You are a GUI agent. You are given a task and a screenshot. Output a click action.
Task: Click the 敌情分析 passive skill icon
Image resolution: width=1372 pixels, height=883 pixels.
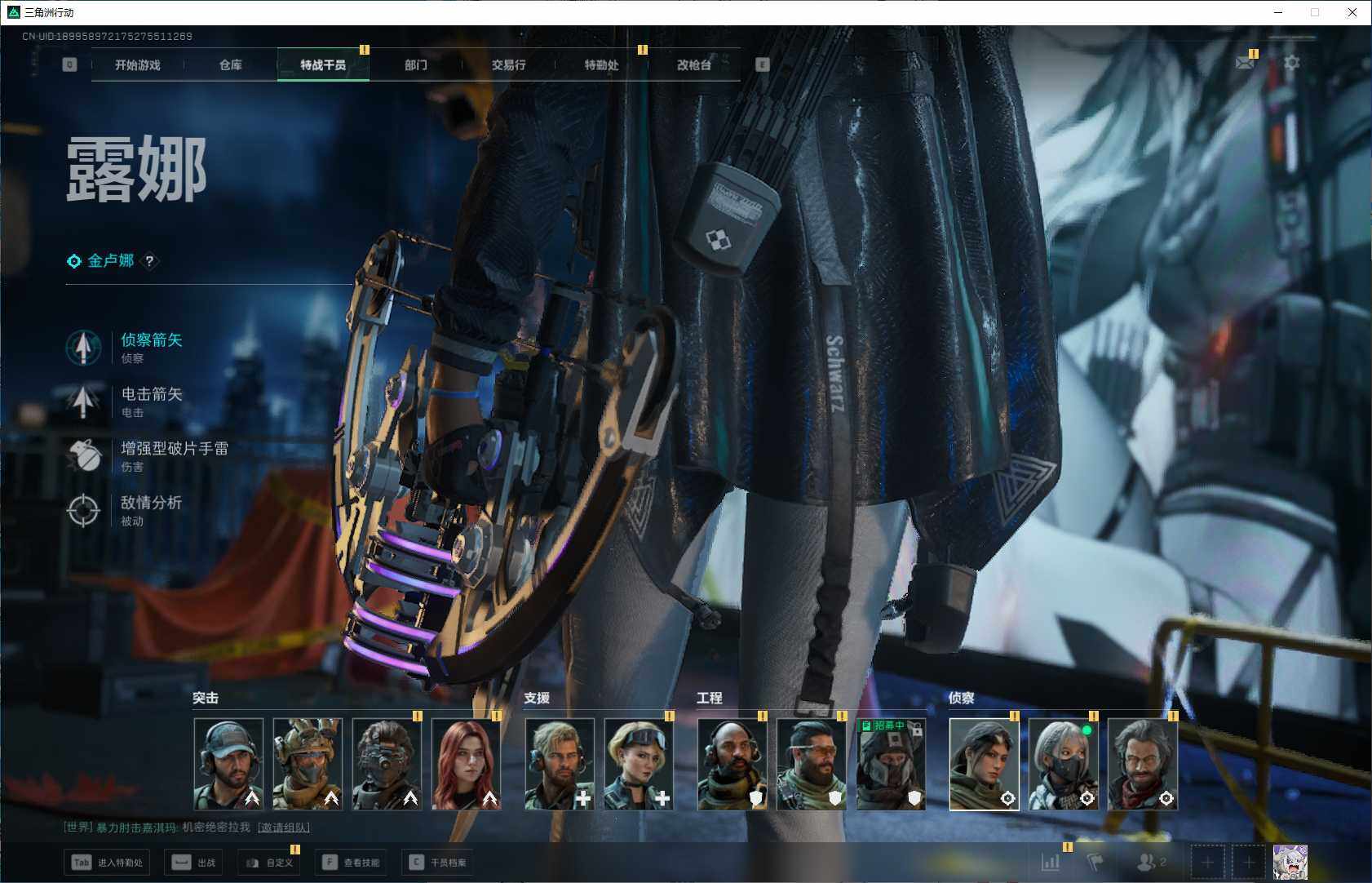[83, 510]
